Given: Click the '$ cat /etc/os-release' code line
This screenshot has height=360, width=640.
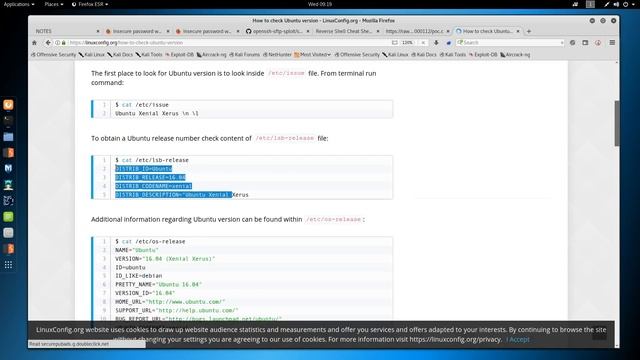Looking at the screenshot, I should click(x=150, y=242).
